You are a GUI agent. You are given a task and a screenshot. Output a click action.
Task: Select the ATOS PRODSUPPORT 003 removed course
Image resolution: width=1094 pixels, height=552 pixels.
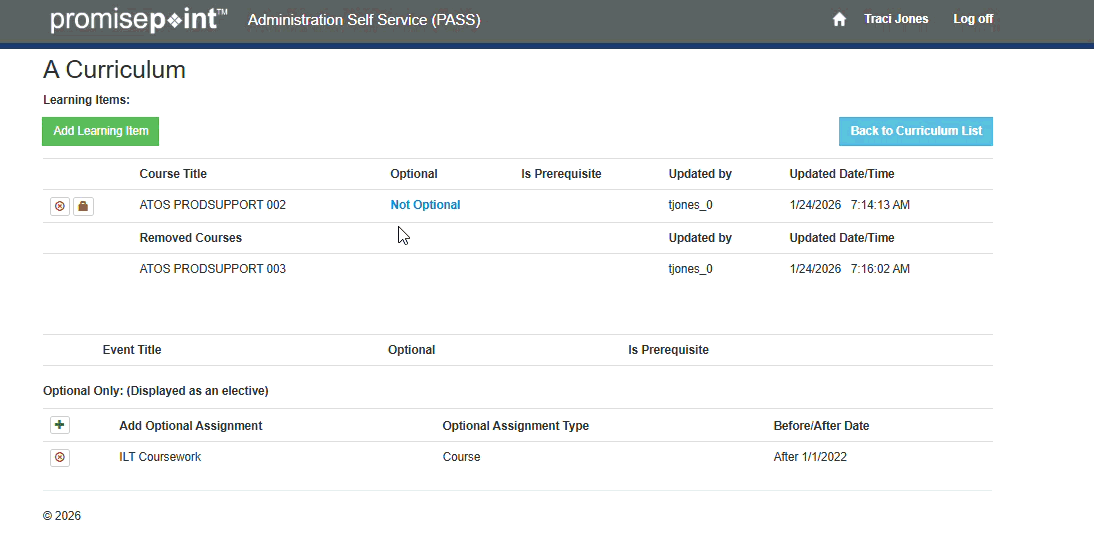pos(212,269)
